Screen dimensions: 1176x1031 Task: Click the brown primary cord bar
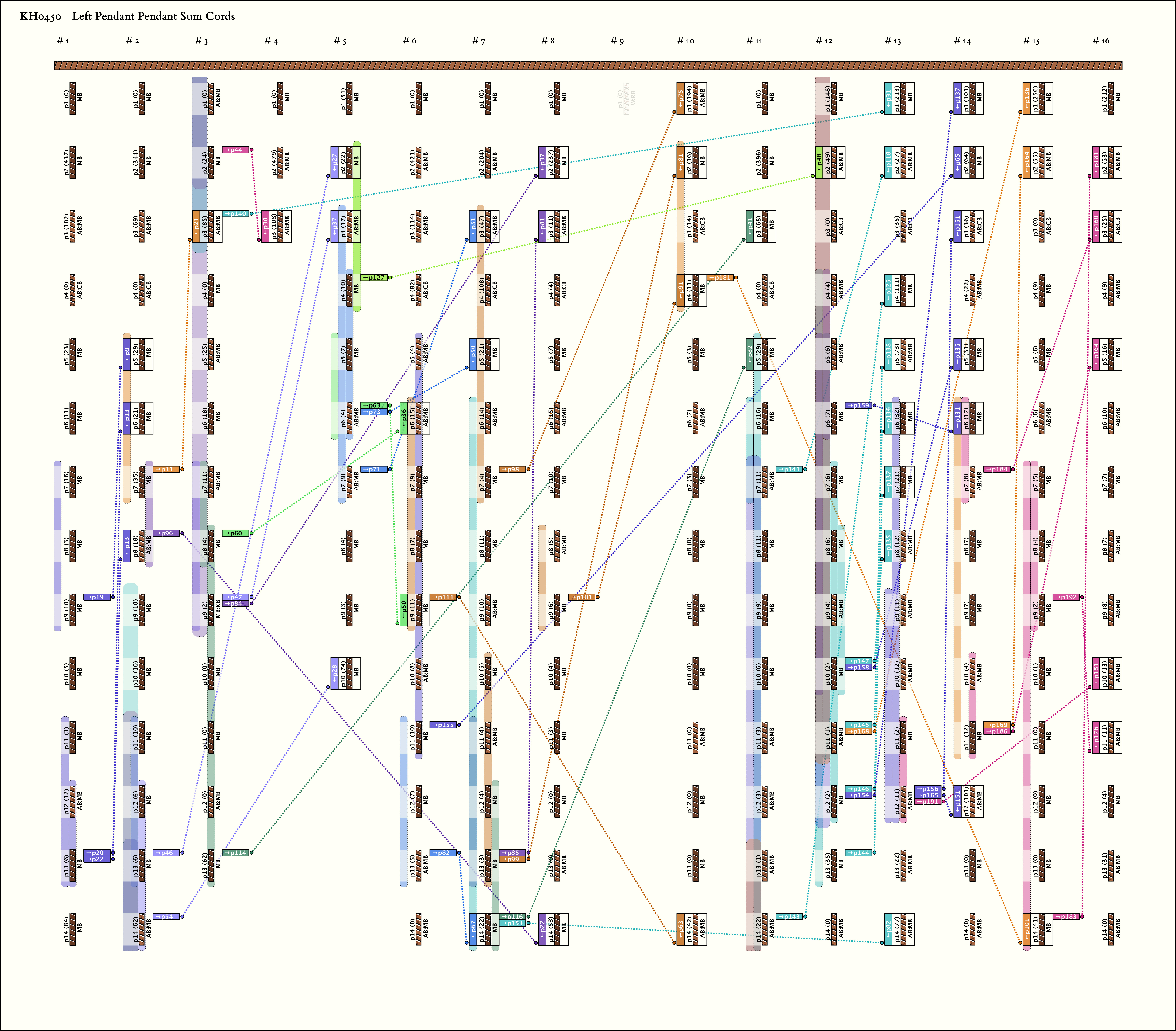(x=588, y=66)
